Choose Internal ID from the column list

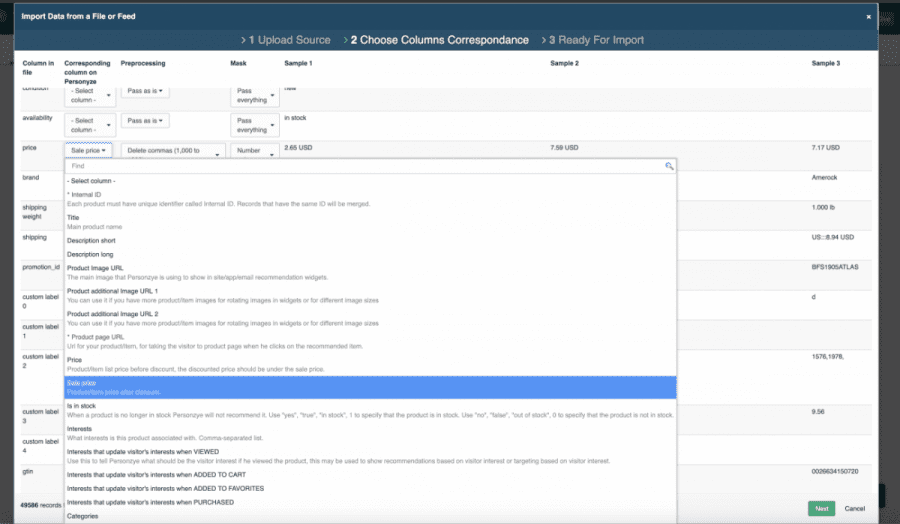pyautogui.click(x=84, y=193)
